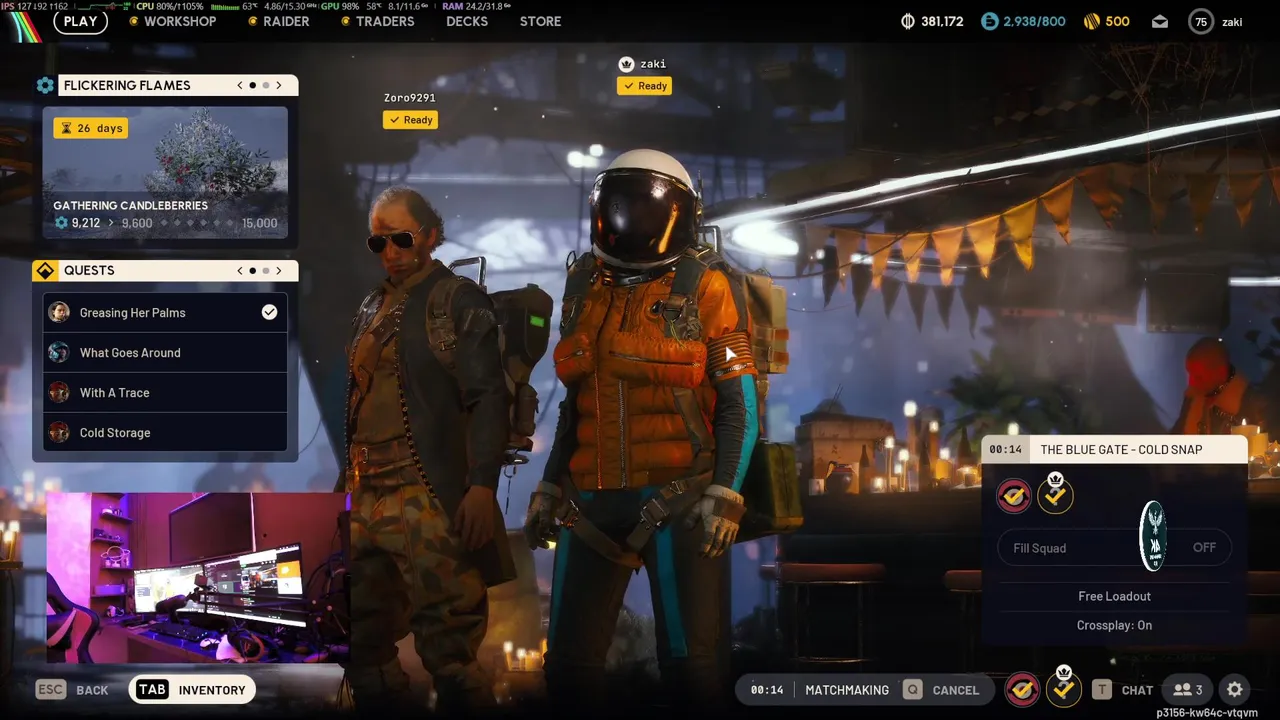Open the level 75 player badge
The image size is (1280, 720).
(x=1200, y=21)
